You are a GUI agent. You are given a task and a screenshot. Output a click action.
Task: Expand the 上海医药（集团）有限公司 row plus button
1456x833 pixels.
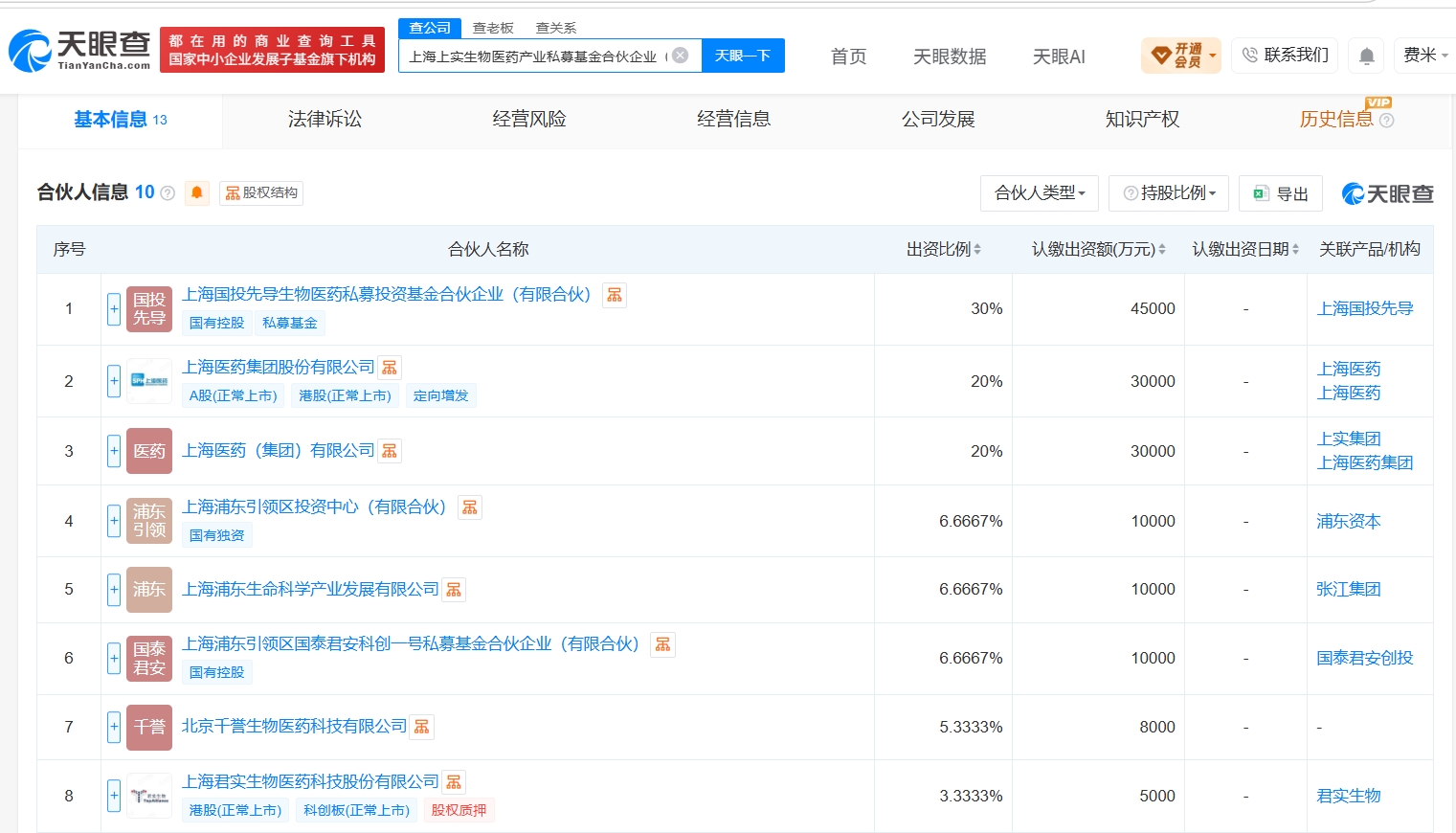(114, 451)
